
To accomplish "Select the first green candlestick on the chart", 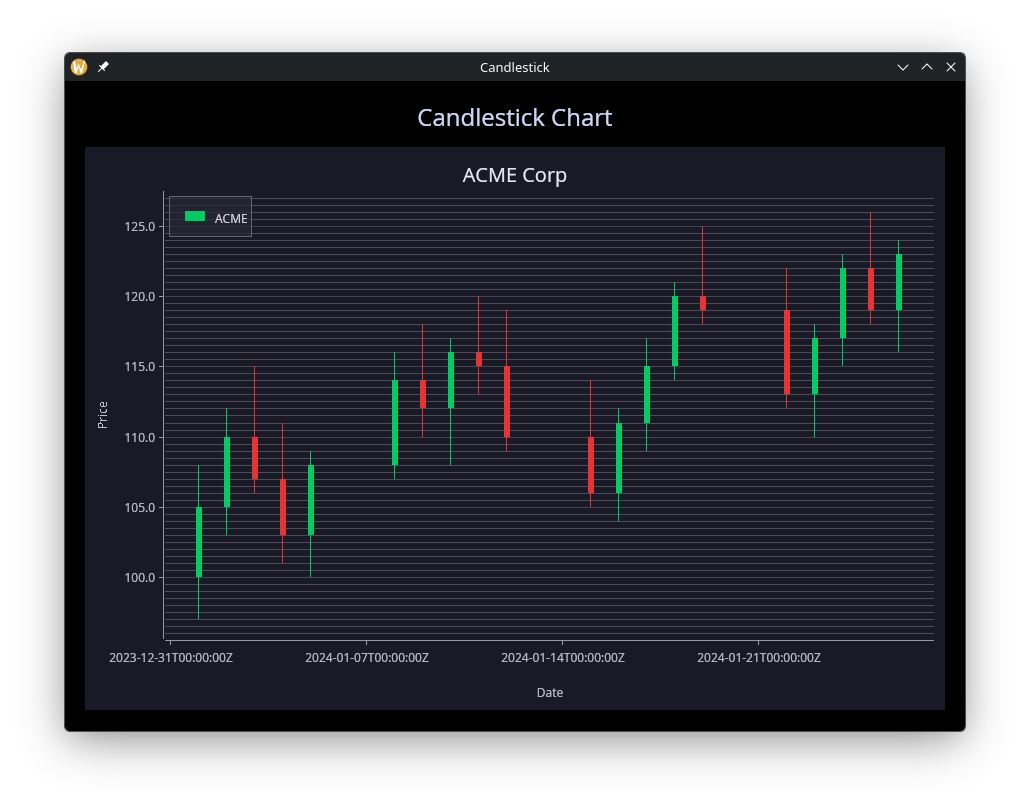I will [200, 540].
